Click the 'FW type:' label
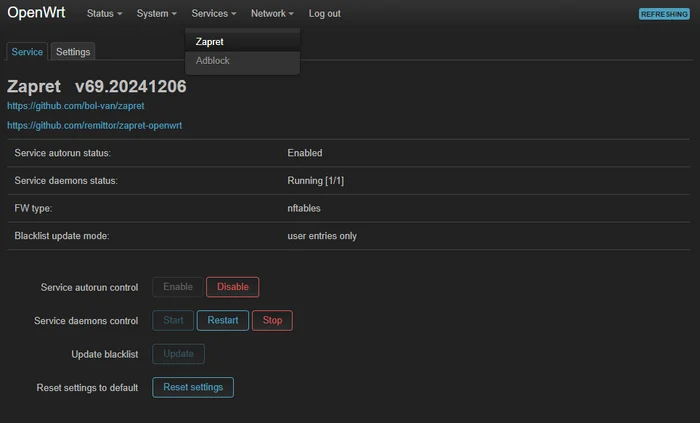700x423 pixels. click(33, 208)
